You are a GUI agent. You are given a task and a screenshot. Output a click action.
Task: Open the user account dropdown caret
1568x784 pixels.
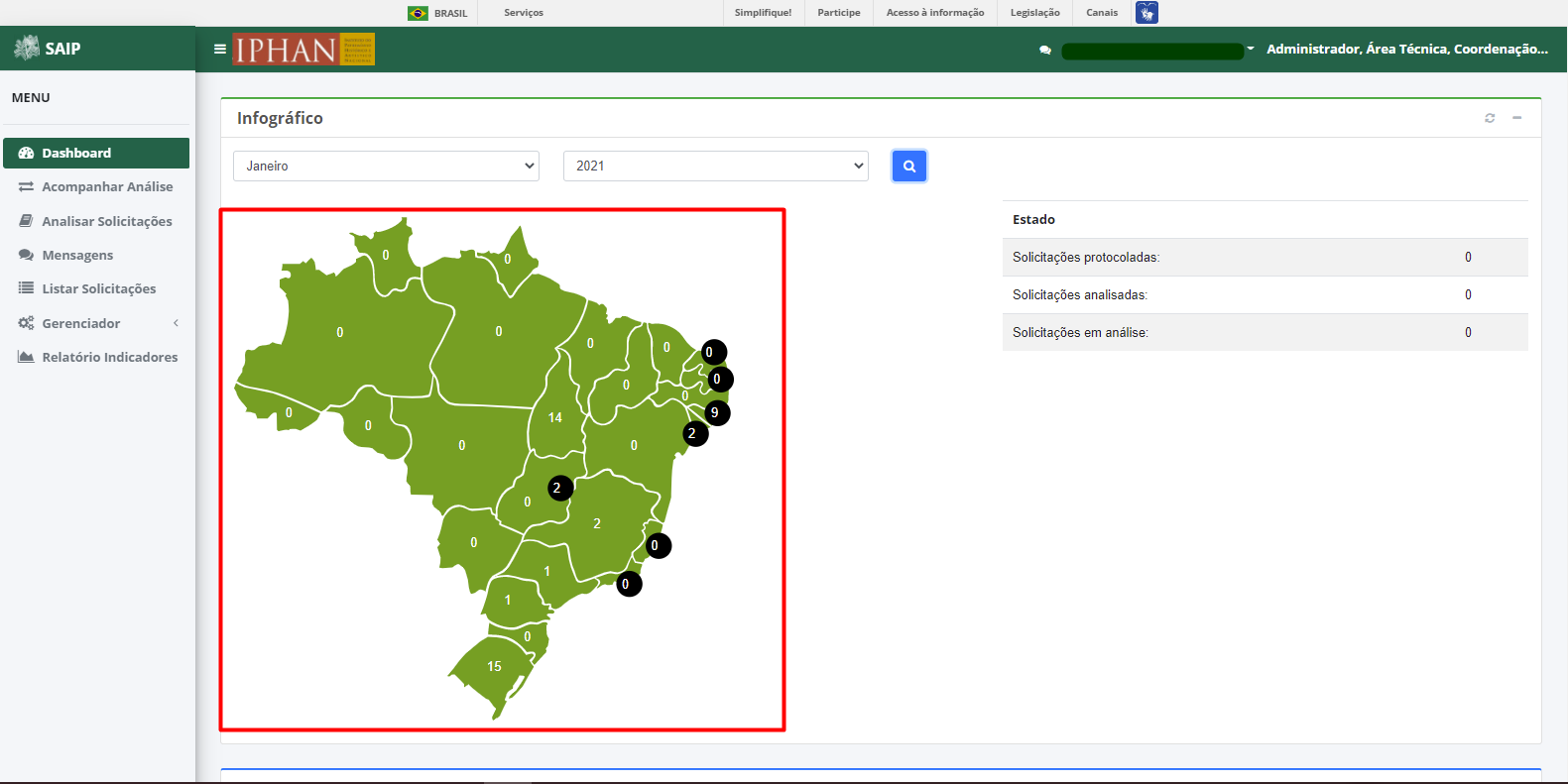[x=1251, y=49]
